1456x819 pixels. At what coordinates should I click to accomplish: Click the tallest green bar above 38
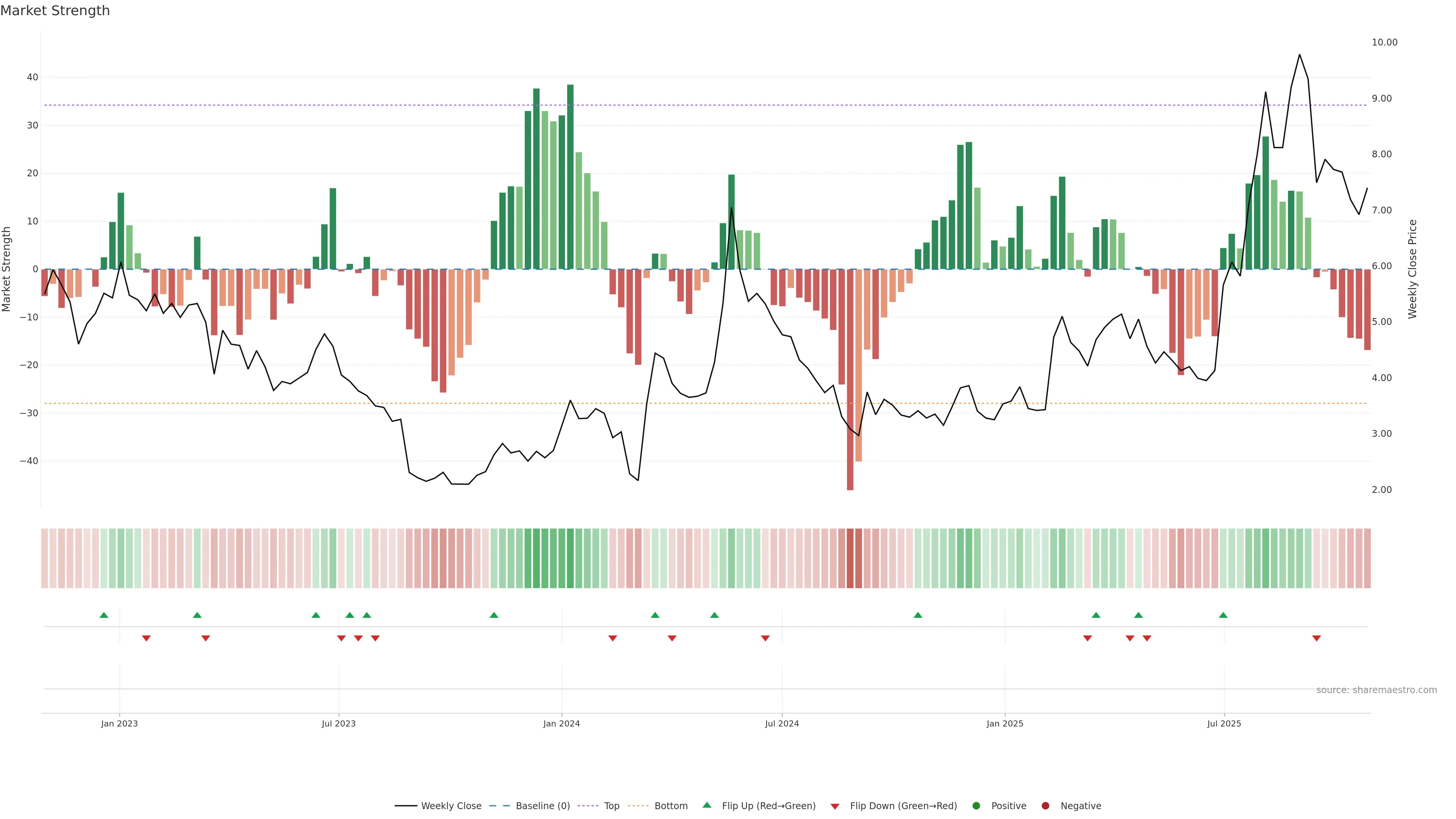[x=570, y=169]
